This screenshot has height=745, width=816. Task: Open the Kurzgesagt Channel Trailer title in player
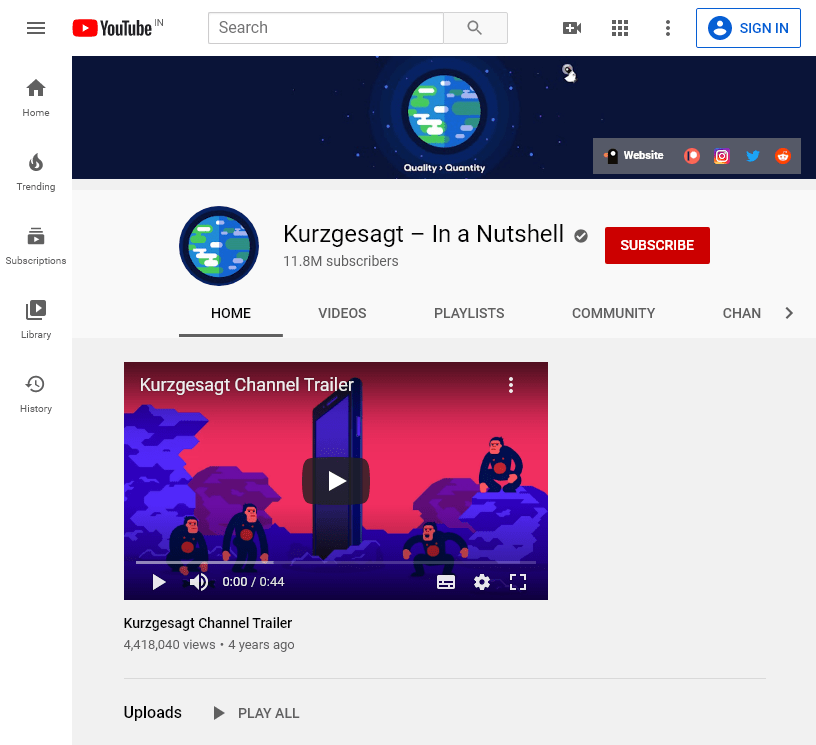(x=247, y=385)
